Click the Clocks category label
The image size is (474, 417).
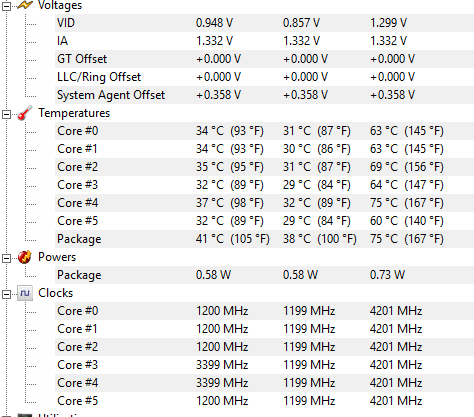tap(55, 293)
